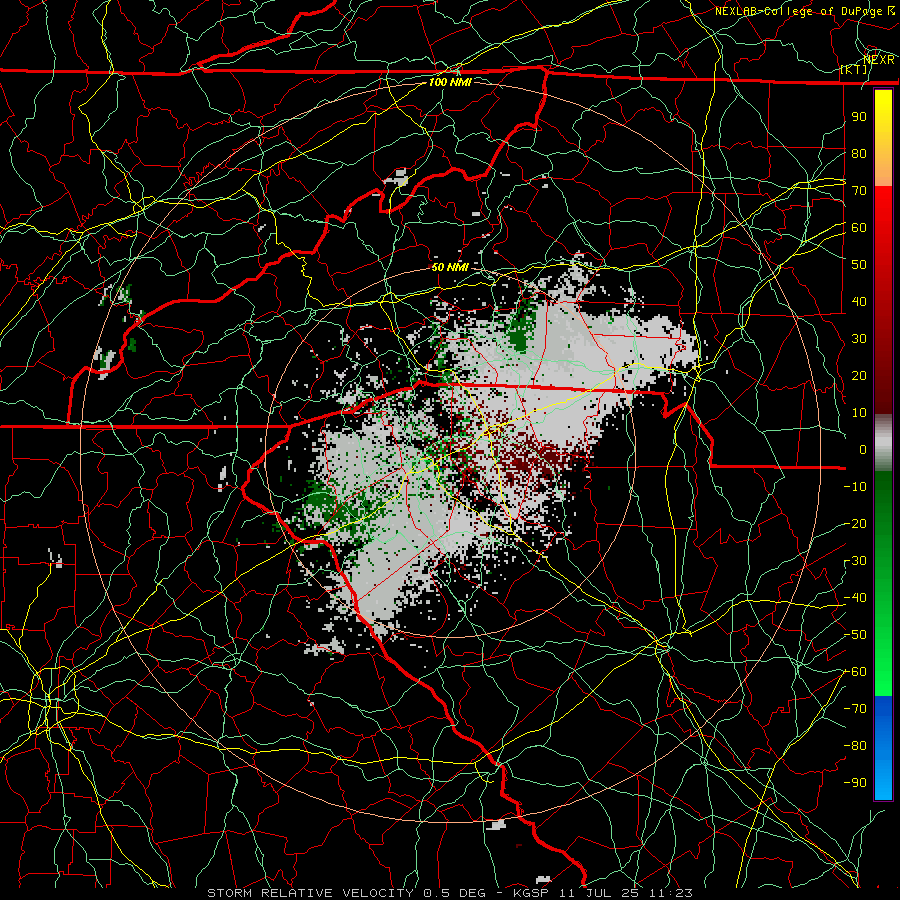Click the "50" value on the velocity scale
The height and width of the screenshot is (900, 900).
[859, 265]
